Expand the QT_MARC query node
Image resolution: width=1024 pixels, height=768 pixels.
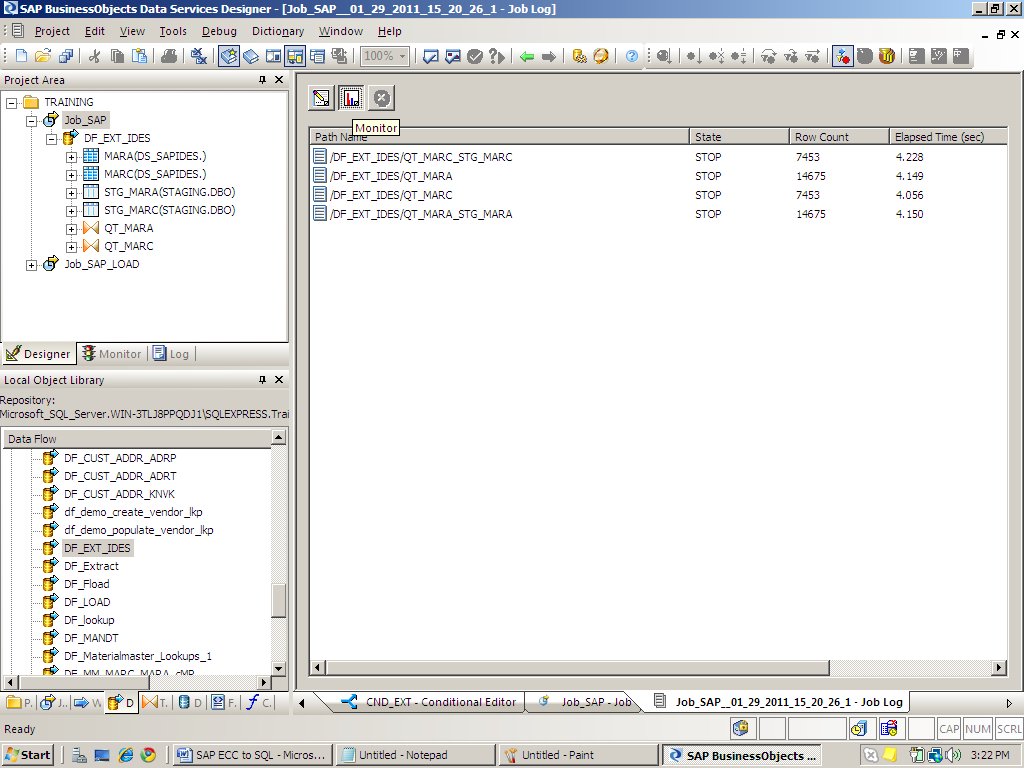click(x=72, y=247)
